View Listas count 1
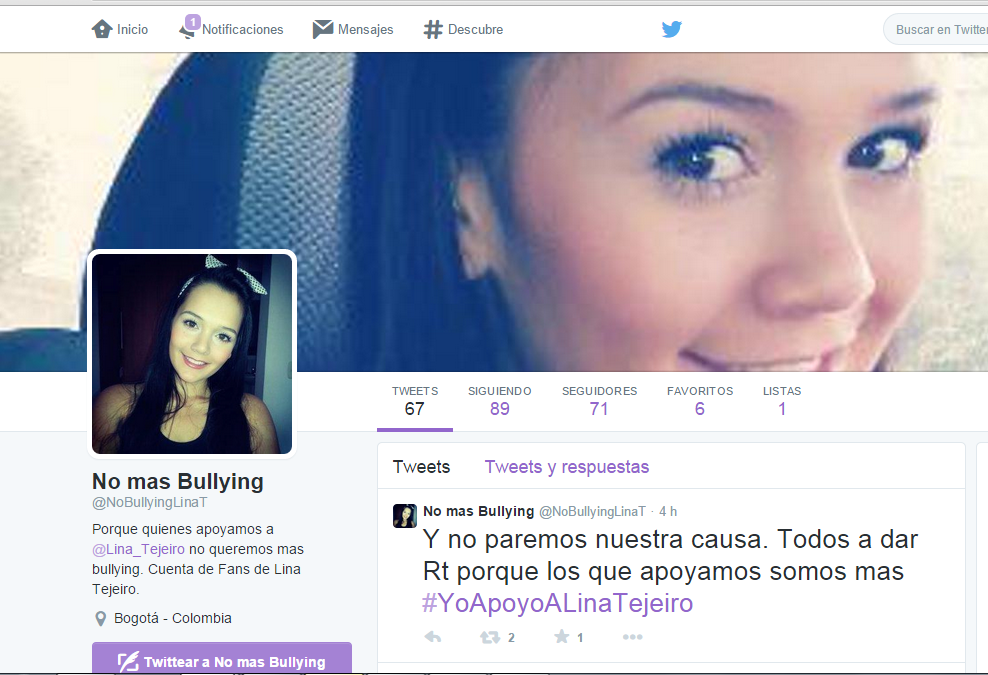This screenshot has height=675, width=988. (782, 401)
